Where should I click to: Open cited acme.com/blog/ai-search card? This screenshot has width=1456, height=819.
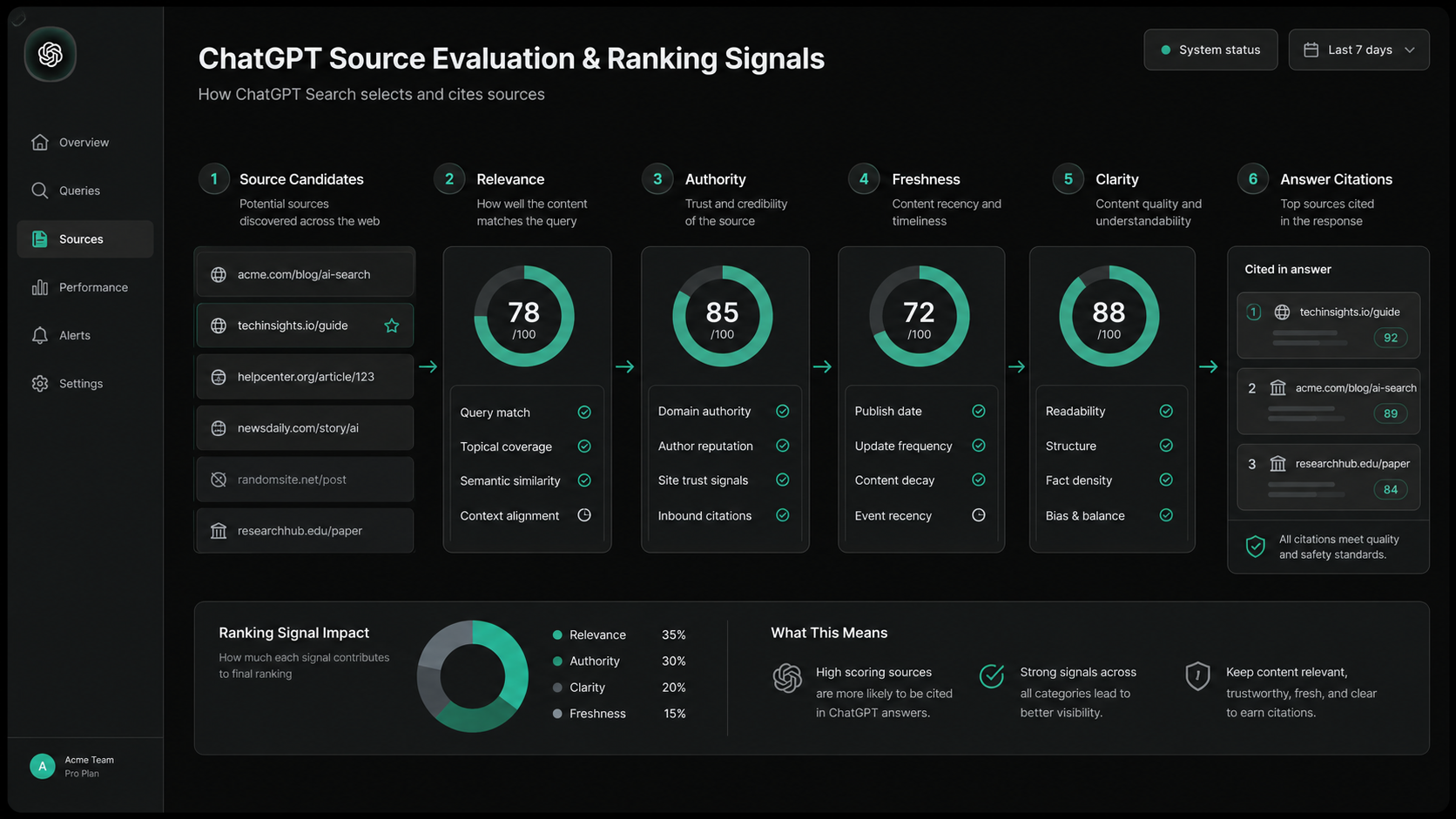pyautogui.click(x=1328, y=401)
